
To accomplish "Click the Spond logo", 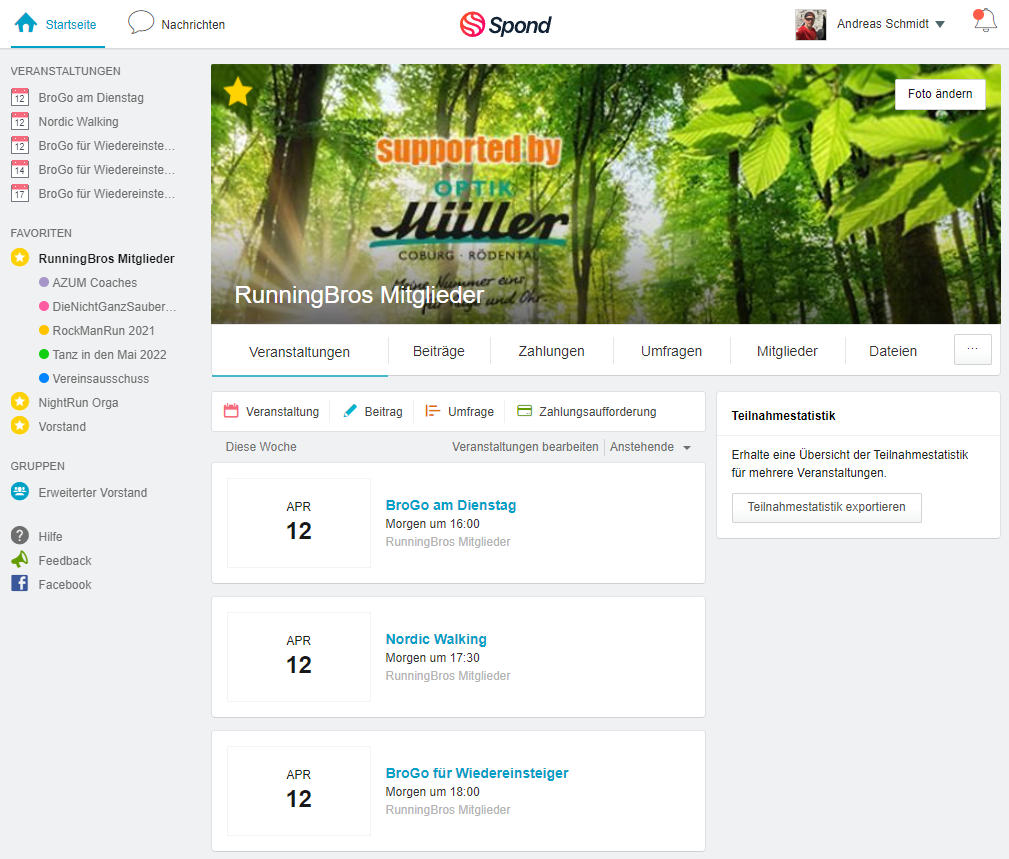I will [506, 24].
